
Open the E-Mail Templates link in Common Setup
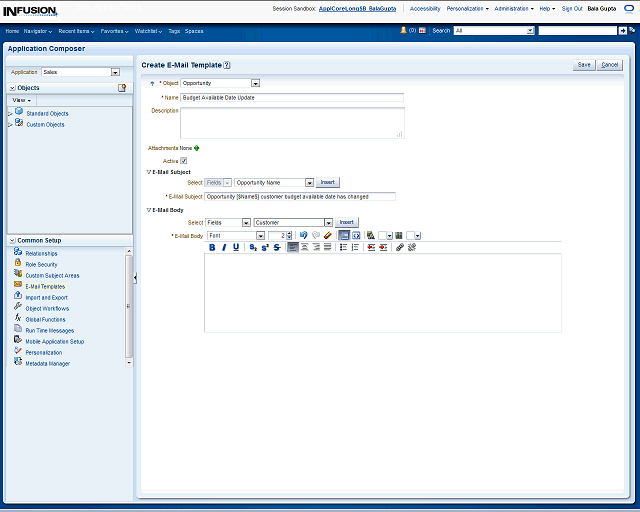pyautogui.click(x=45, y=286)
